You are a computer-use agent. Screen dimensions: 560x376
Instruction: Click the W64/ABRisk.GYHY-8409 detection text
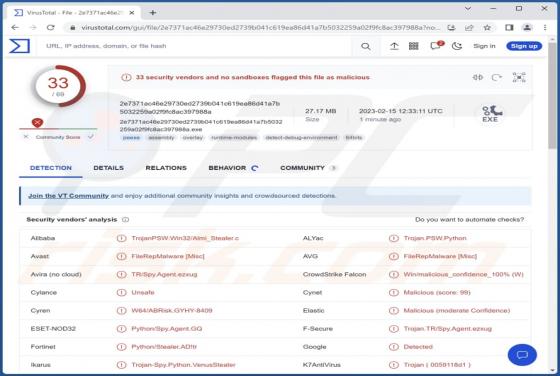tap(172, 310)
